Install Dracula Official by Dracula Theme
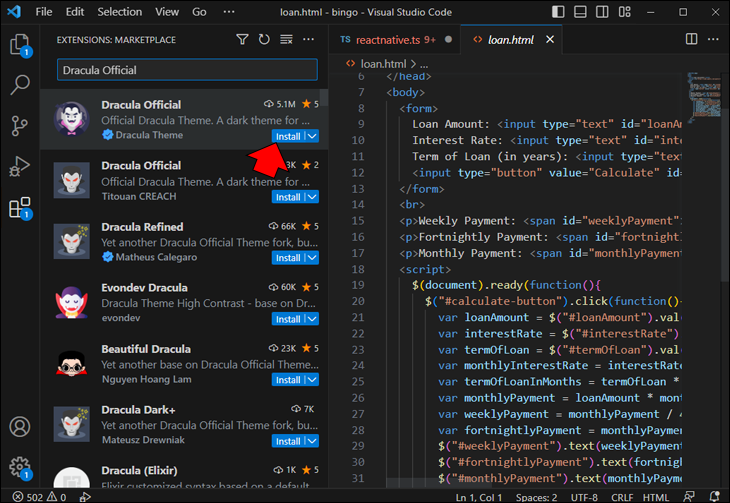Image resolution: width=730 pixels, height=503 pixels. pyautogui.click(x=288, y=136)
